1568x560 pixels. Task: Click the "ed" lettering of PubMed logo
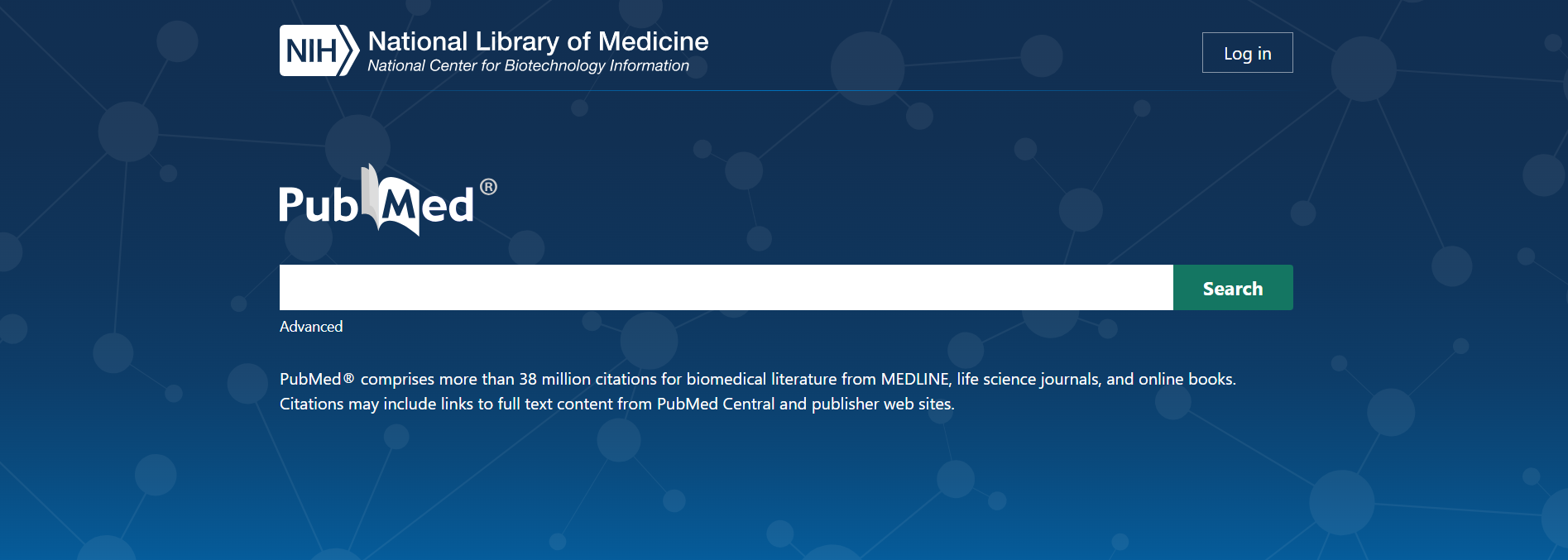click(x=447, y=207)
